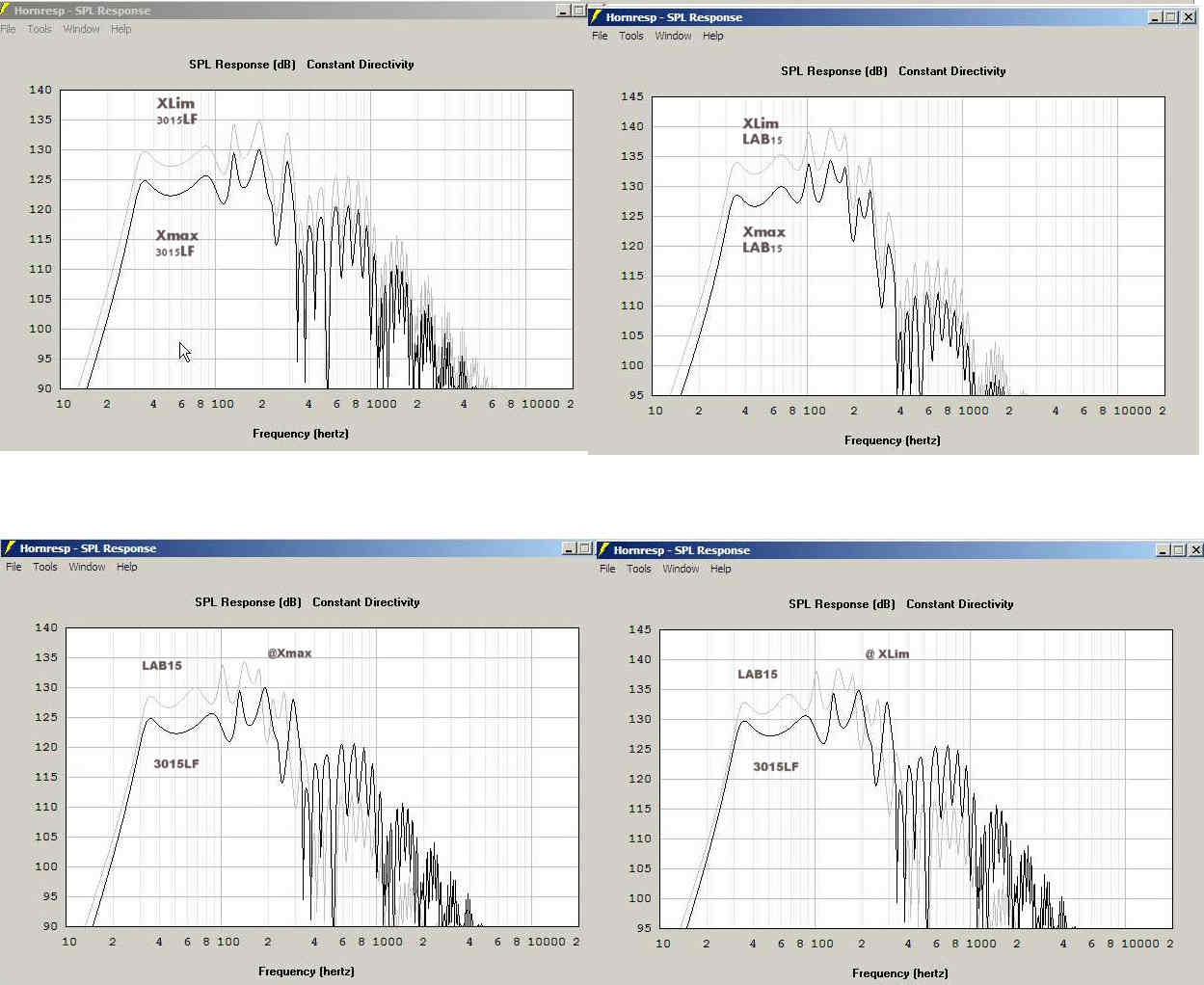Click 'SPL Response (dB)' heading in XLim LAB15 window
Image resolution: width=1204 pixels, height=985 pixels.
[834, 71]
